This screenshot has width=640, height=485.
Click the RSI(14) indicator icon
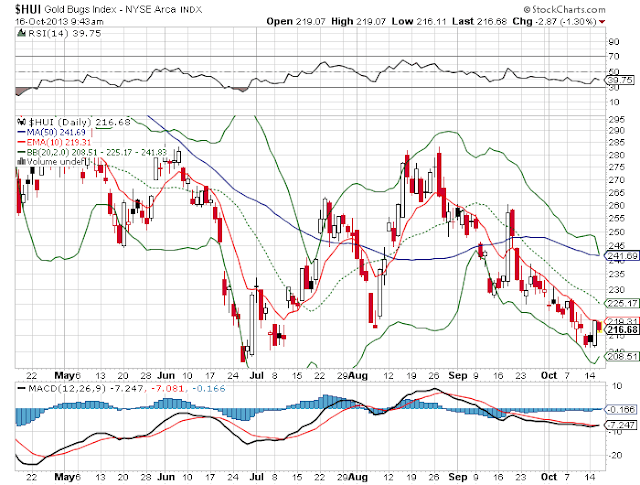click(x=22, y=33)
